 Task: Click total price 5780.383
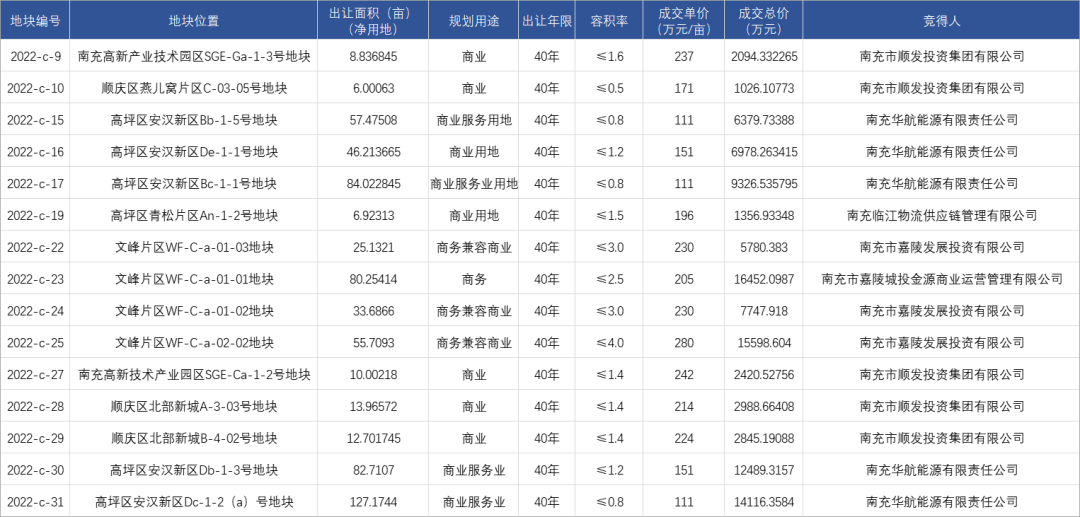click(763, 248)
